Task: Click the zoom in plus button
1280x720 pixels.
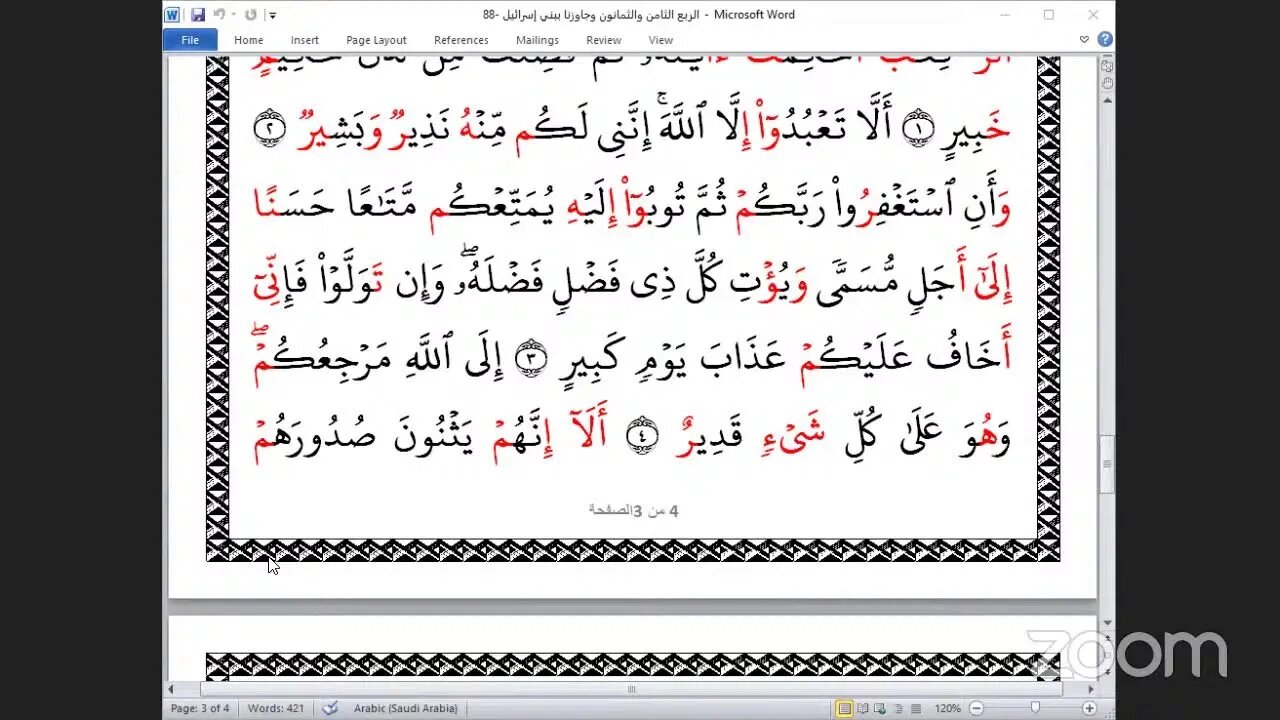Action: coord(1088,708)
